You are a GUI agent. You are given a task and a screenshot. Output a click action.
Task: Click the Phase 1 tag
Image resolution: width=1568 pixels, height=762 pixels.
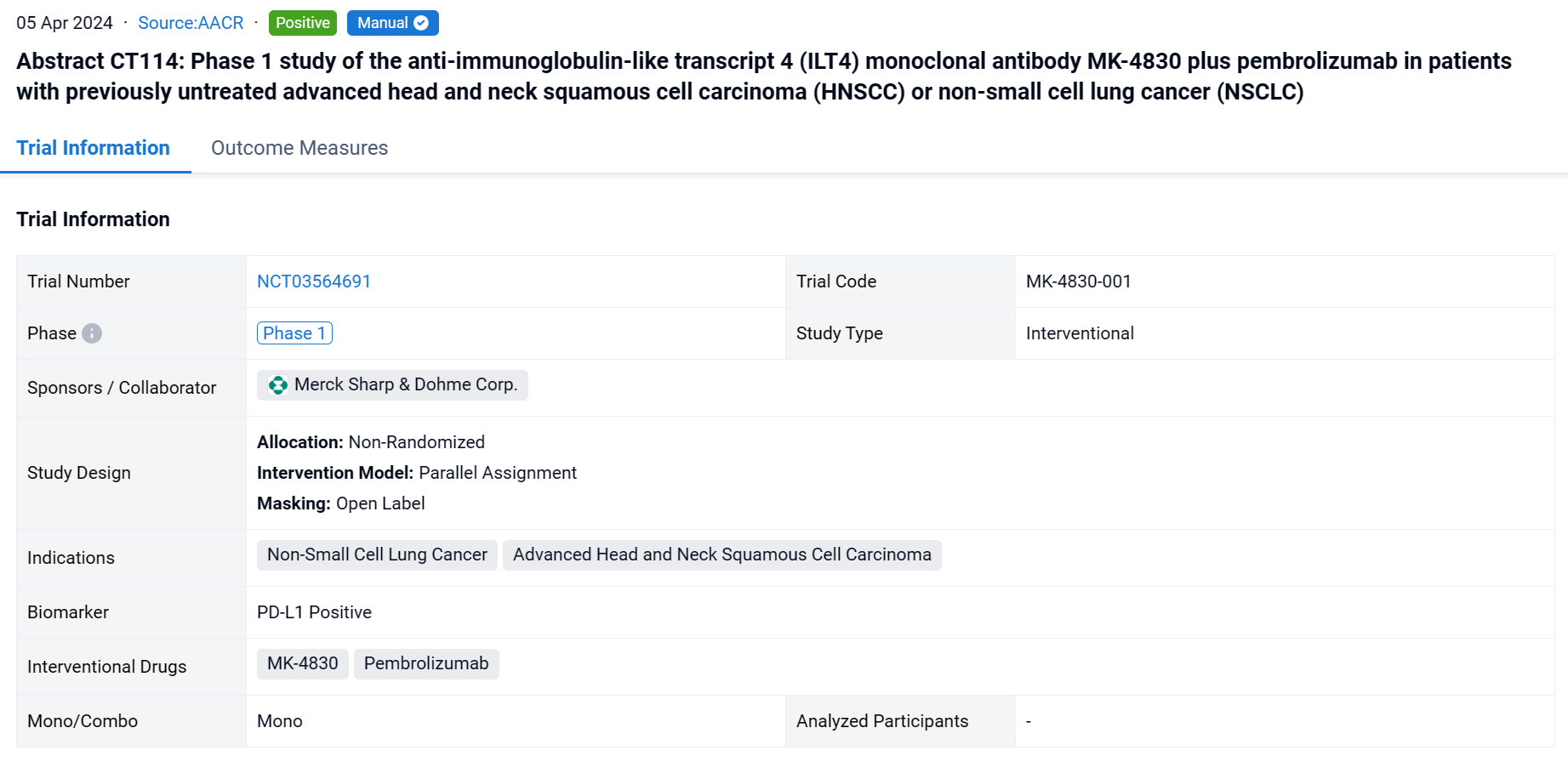294,333
